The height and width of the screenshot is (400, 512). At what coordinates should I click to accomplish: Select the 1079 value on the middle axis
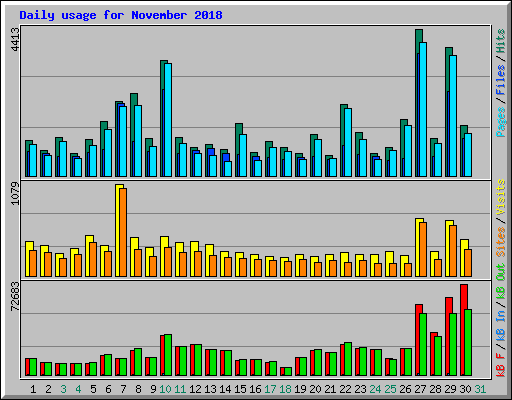point(15,194)
